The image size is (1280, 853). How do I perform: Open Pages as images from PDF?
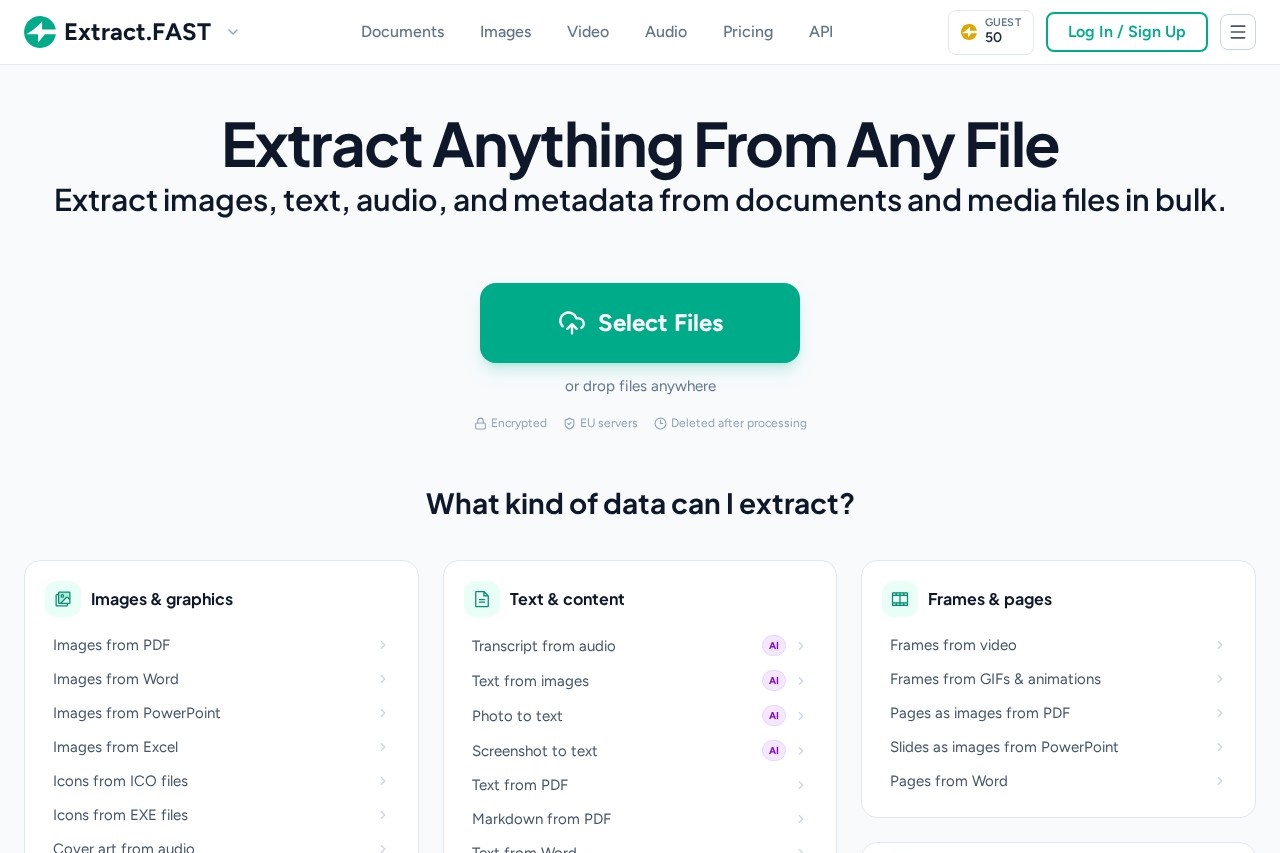(1058, 713)
